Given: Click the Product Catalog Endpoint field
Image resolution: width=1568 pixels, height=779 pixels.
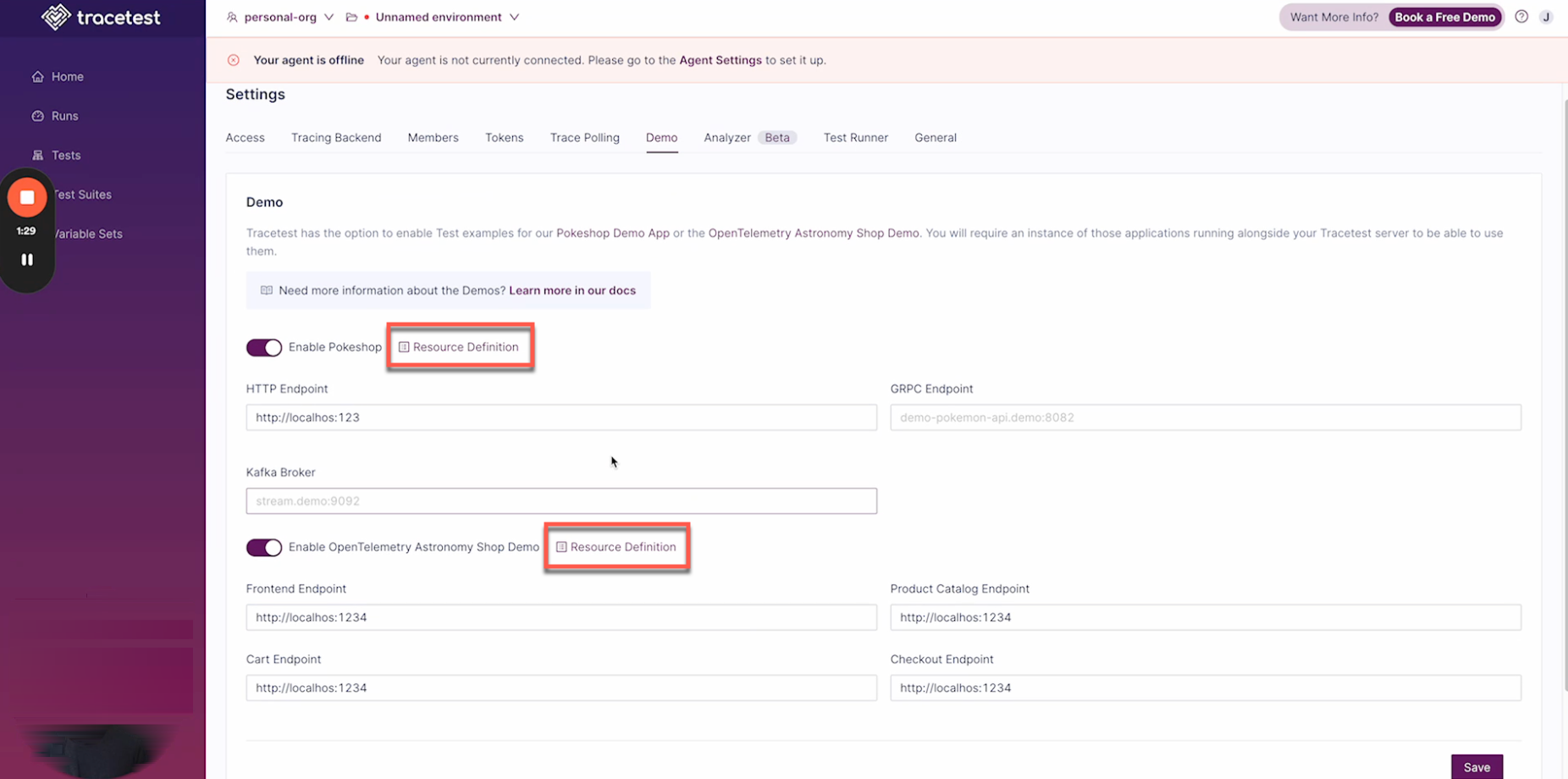Looking at the screenshot, I should pyautogui.click(x=1206, y=617).
